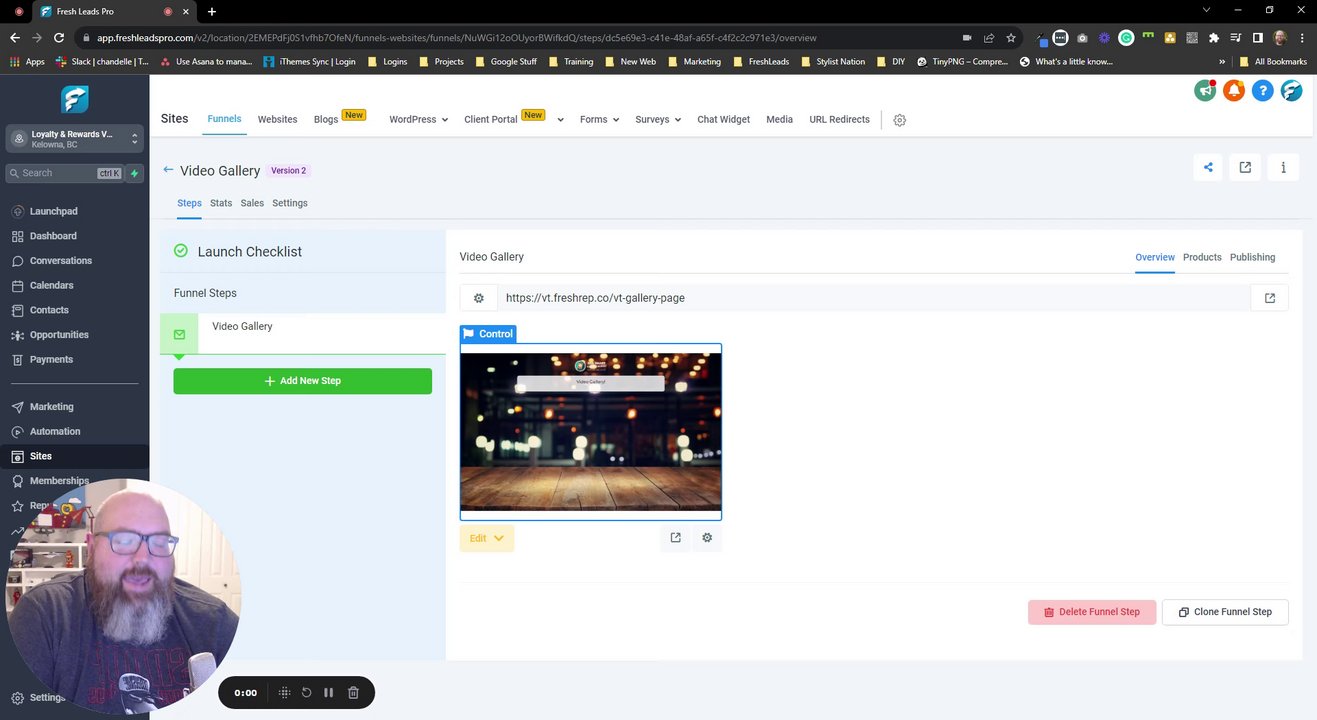Open Launchpad in the sidebar
The image size is (1317, 720).
pos(53,211)
